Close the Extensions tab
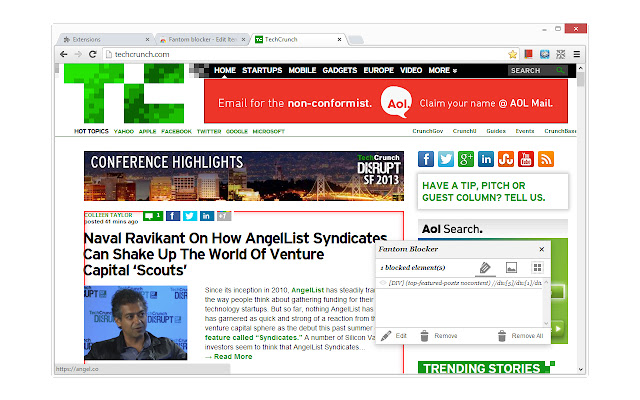640x400 pixels. (x=147, y=40)
